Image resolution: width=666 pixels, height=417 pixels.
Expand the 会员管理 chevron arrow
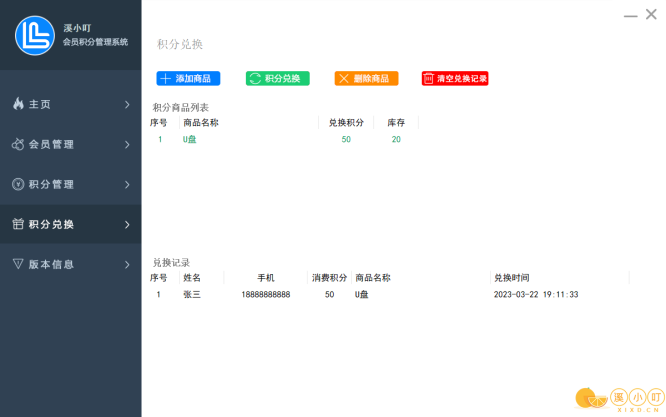click(x=127, y=144)
